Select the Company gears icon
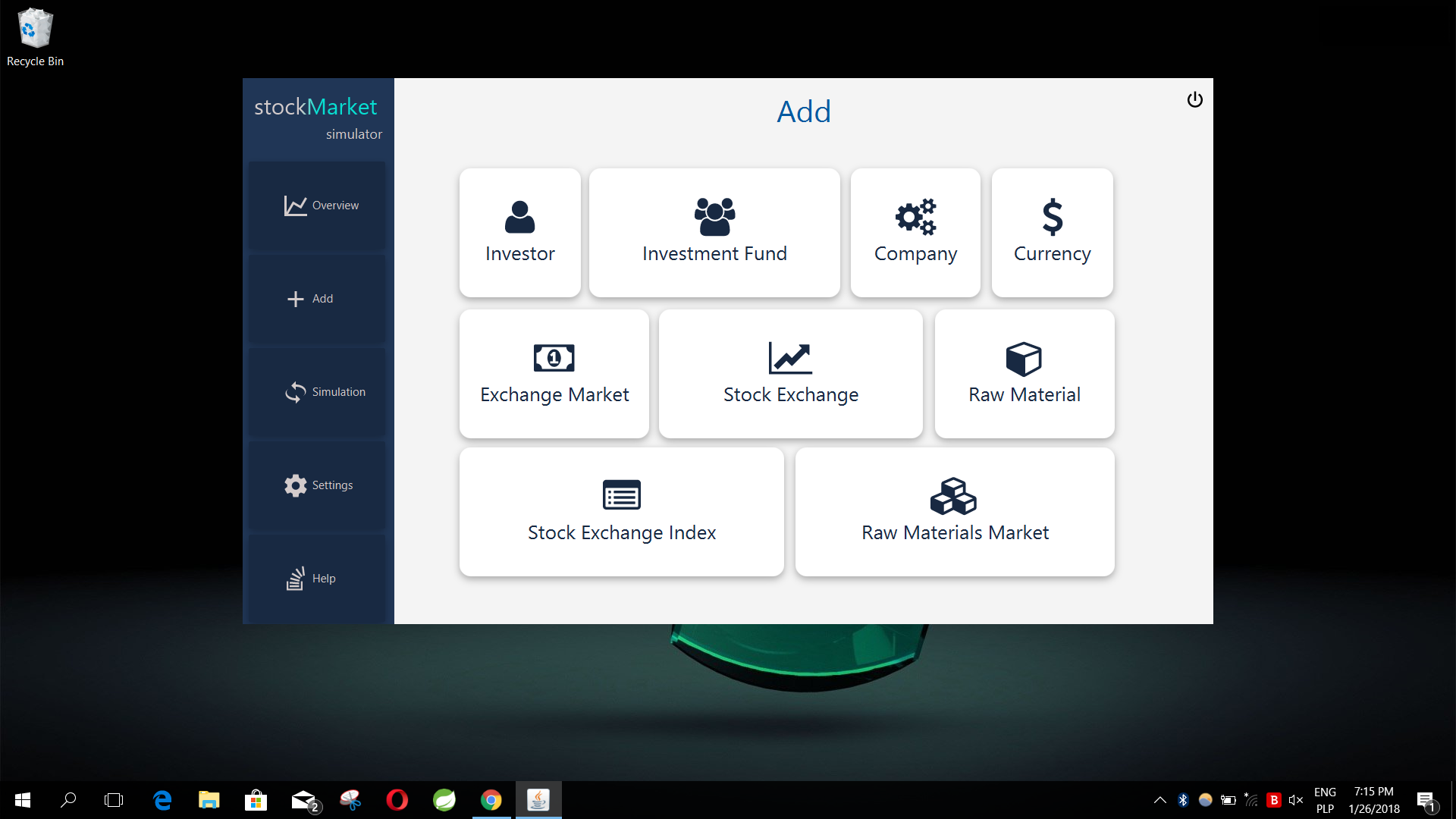Screen dimensions: 1456x819 [915, 218]
